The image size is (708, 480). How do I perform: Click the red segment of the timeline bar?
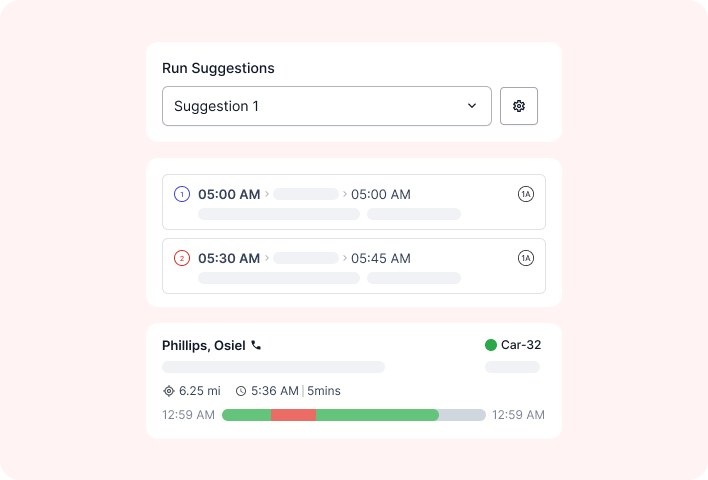[x=293, y=415]
